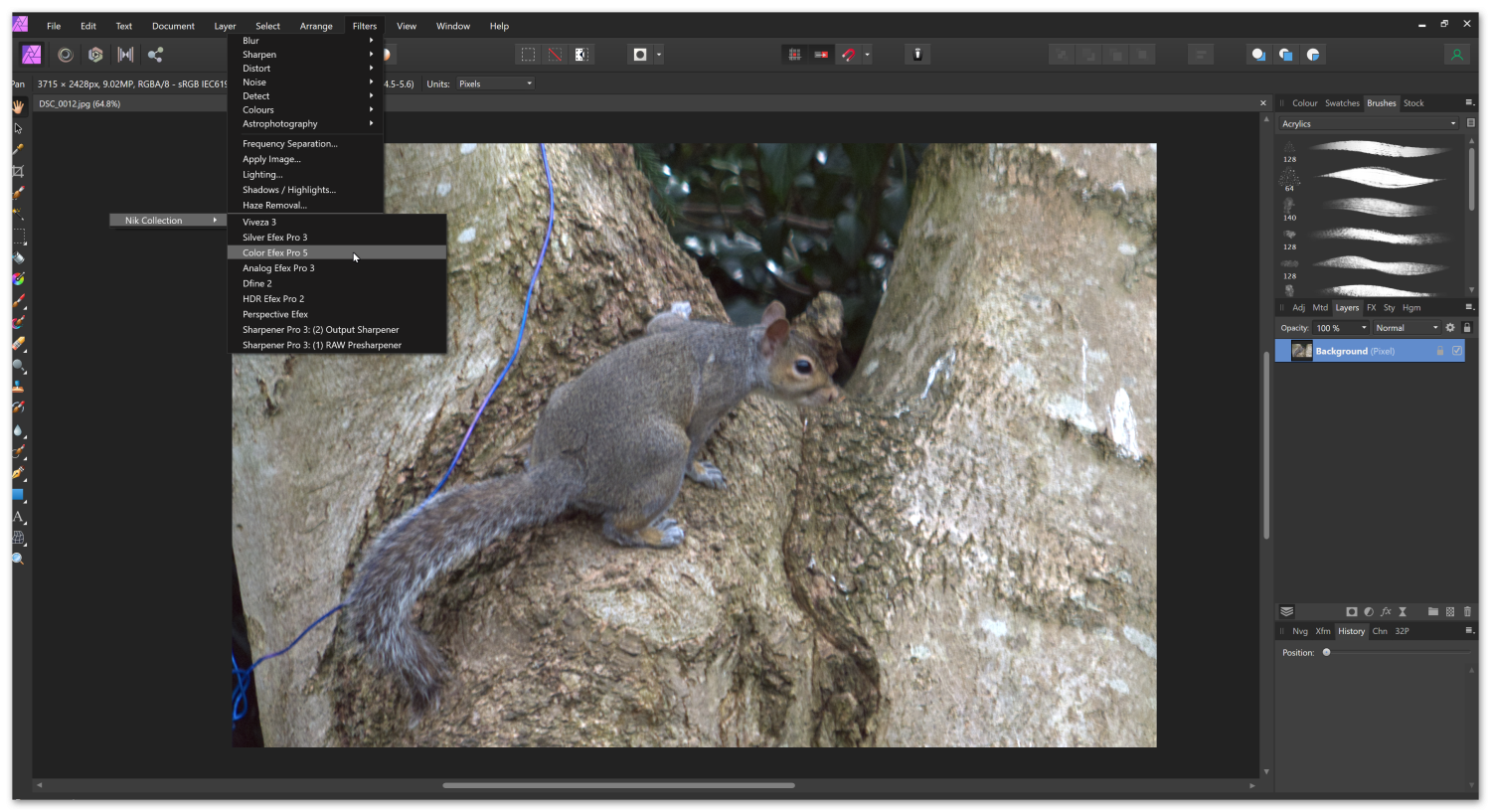Select the Rectangular Marquee tool
1491x812 pixels.
18,237
